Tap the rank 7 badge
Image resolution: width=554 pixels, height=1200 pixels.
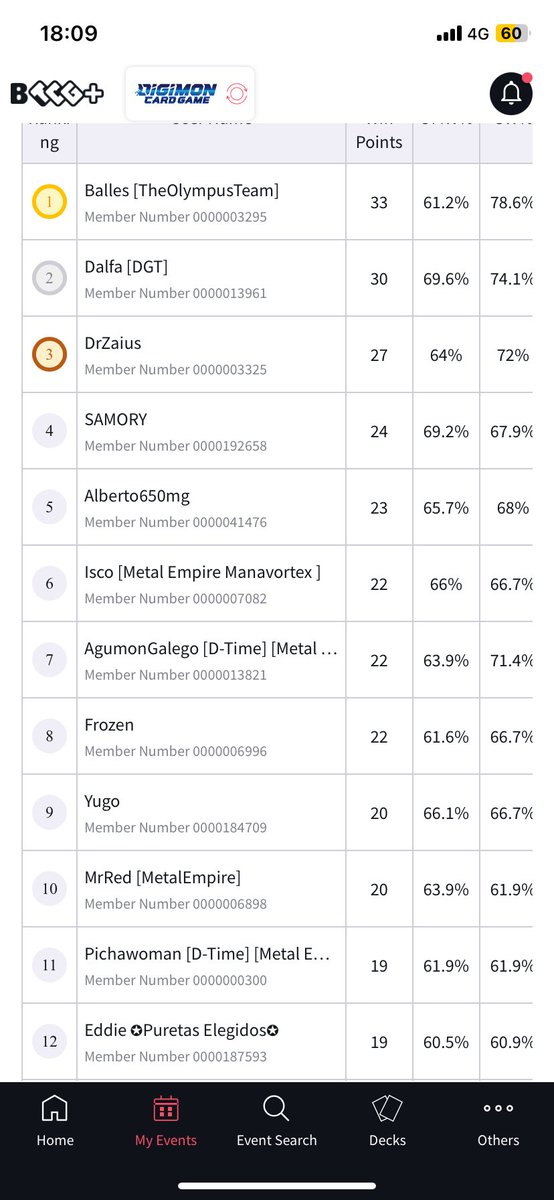[x=49, y=660]
